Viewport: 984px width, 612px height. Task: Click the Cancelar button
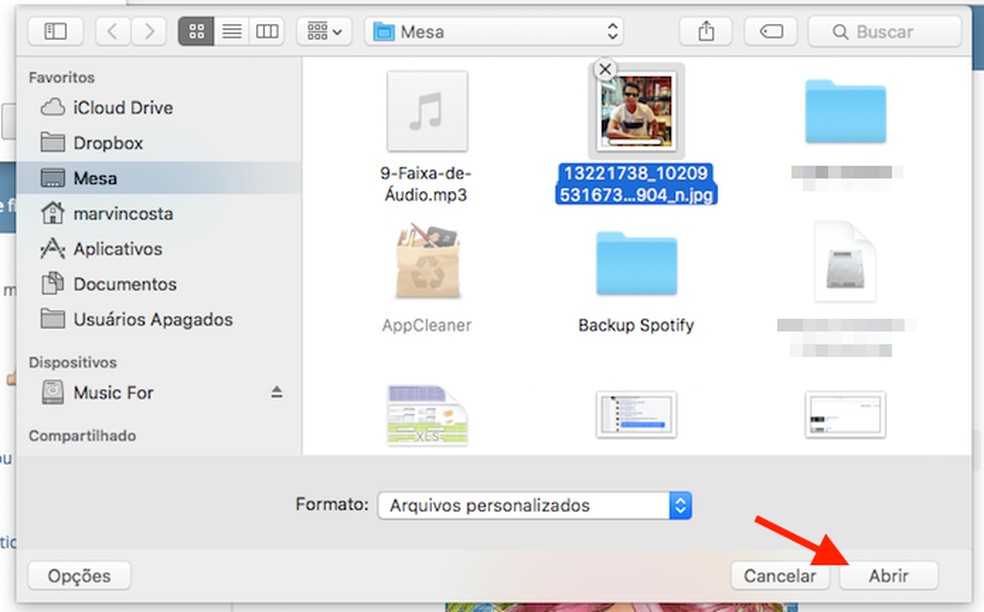779,576
